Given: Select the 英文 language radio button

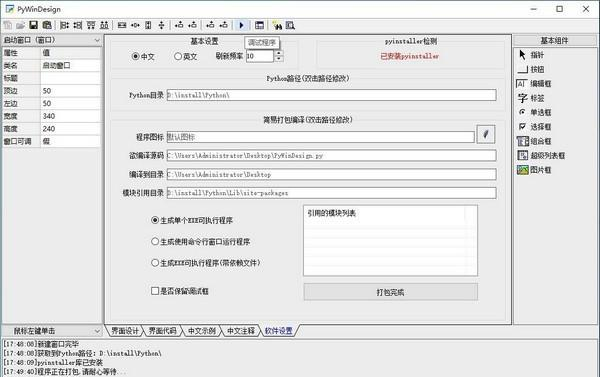Looking at the screenshot, I should tap(178, 56).
